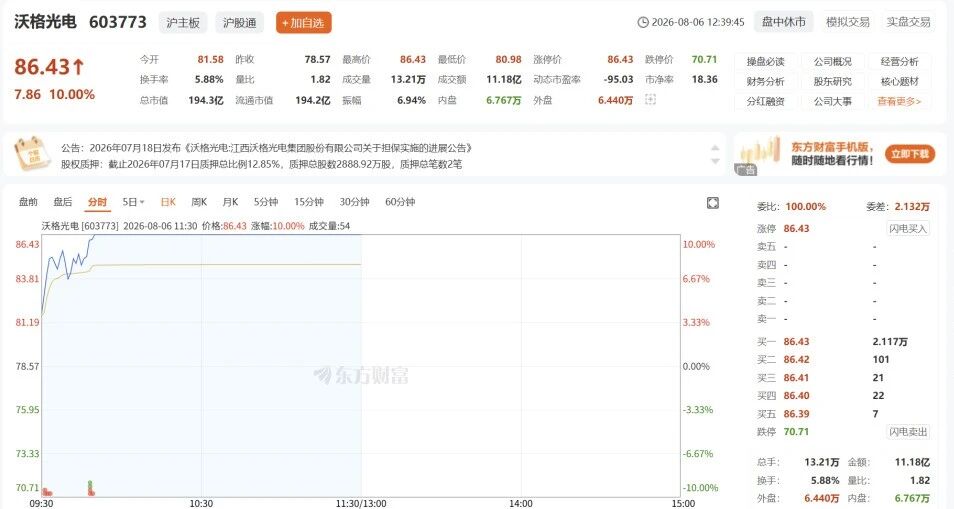The height and width of the screenshot is (509, 954).
Task: Click the 买三 price 86.41
Action: [x=796, y=378]
